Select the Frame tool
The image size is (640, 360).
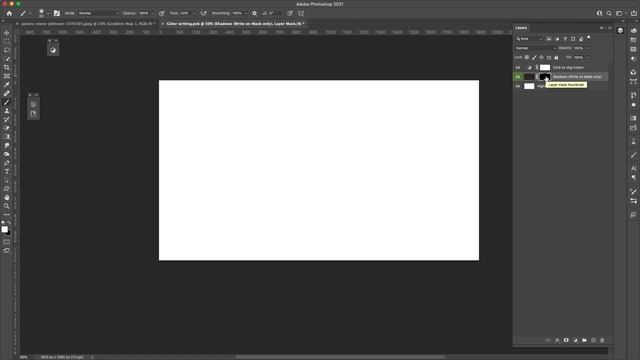7,76
